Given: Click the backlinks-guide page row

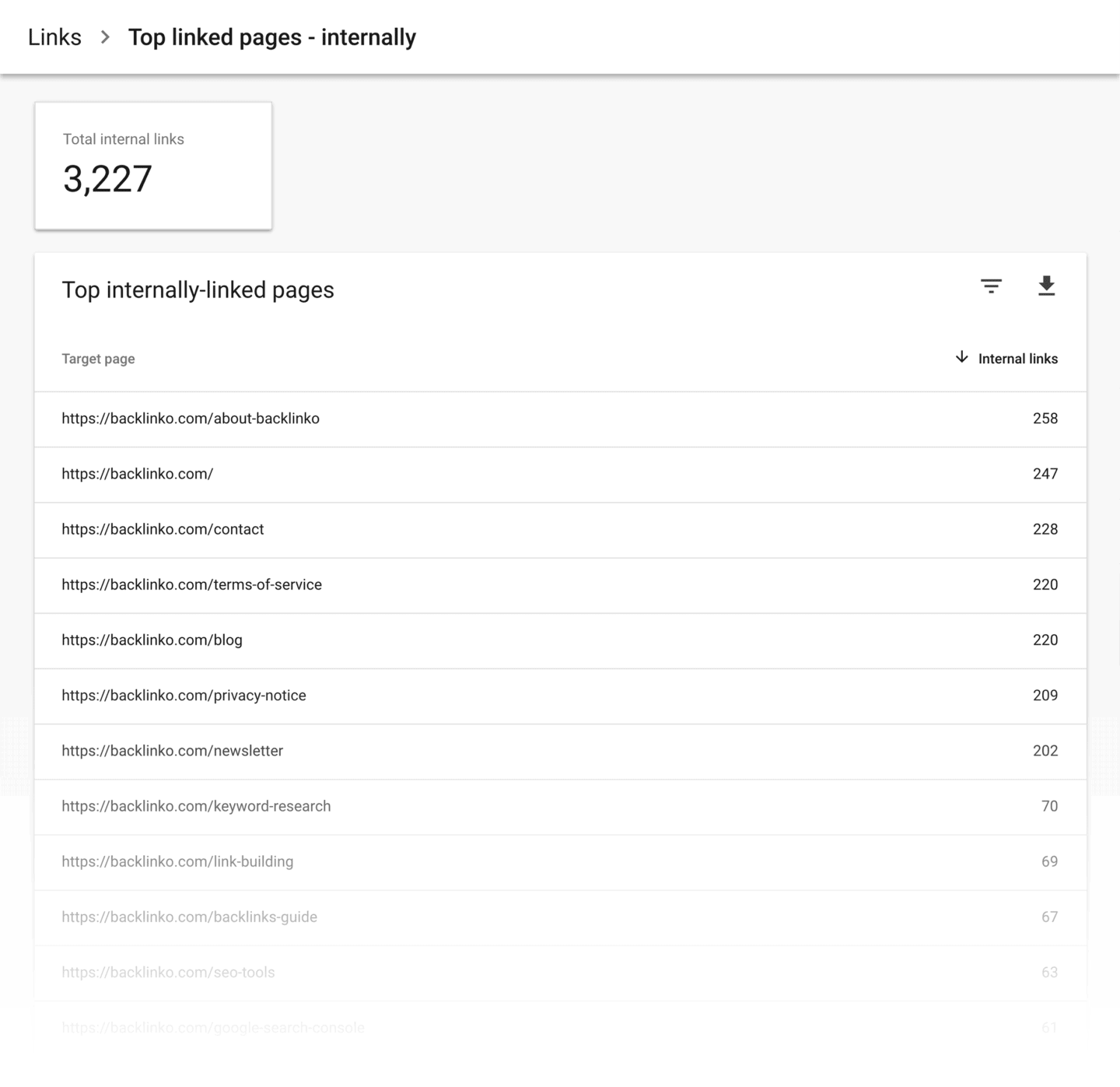Looking at the screenshot, I should (x=189, y=917).
